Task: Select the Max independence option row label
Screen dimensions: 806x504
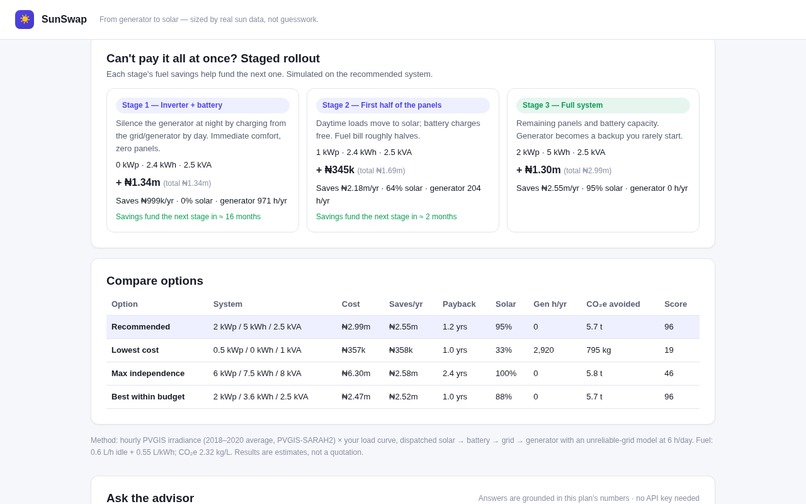Action: pyautogui.click(x=148, y=373)
